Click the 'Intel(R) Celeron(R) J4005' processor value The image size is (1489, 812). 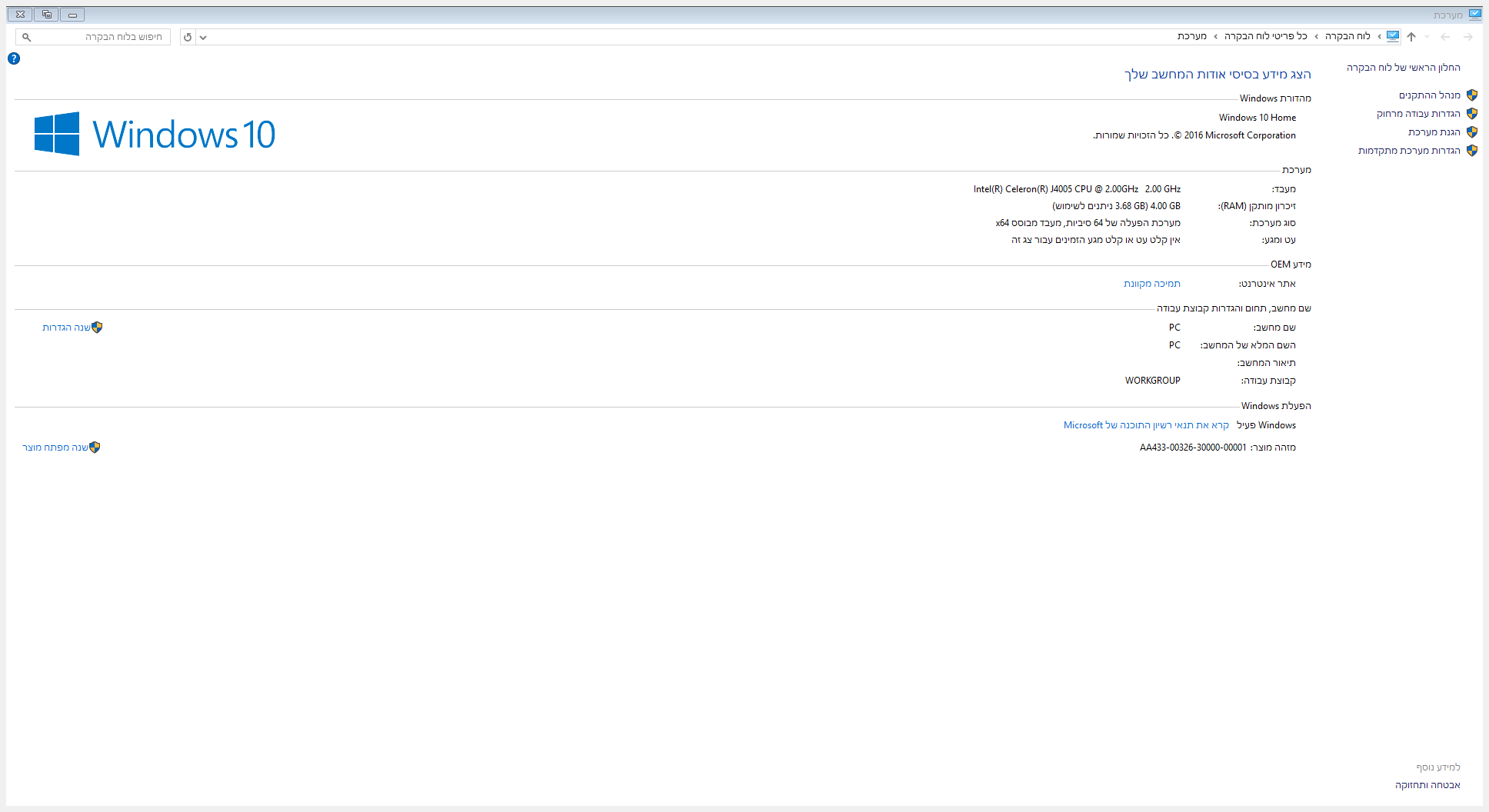pyautogui.click(x=1077, y=189)
